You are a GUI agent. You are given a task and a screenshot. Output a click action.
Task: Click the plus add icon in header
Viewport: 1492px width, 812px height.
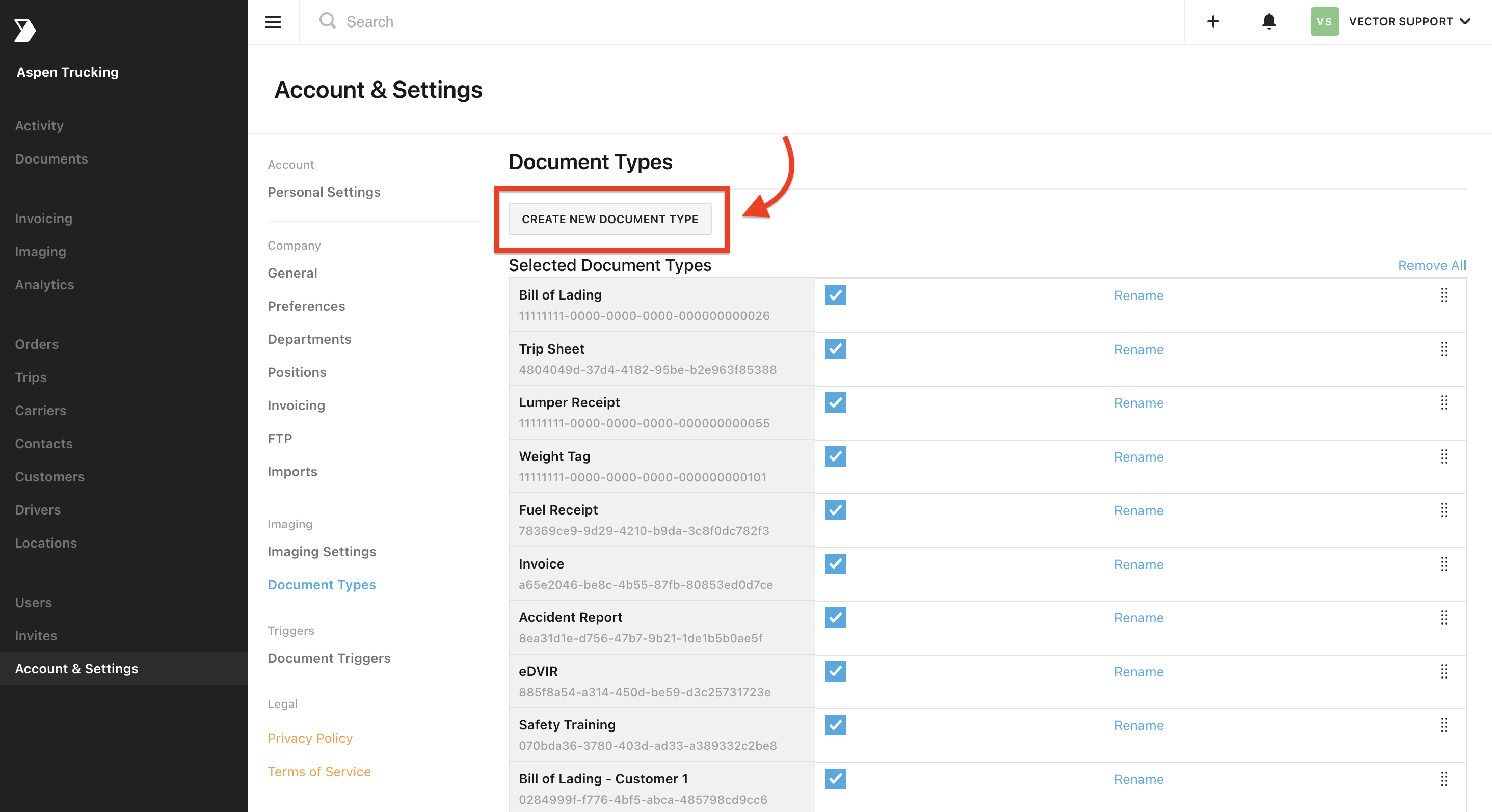coord(1213,21)
